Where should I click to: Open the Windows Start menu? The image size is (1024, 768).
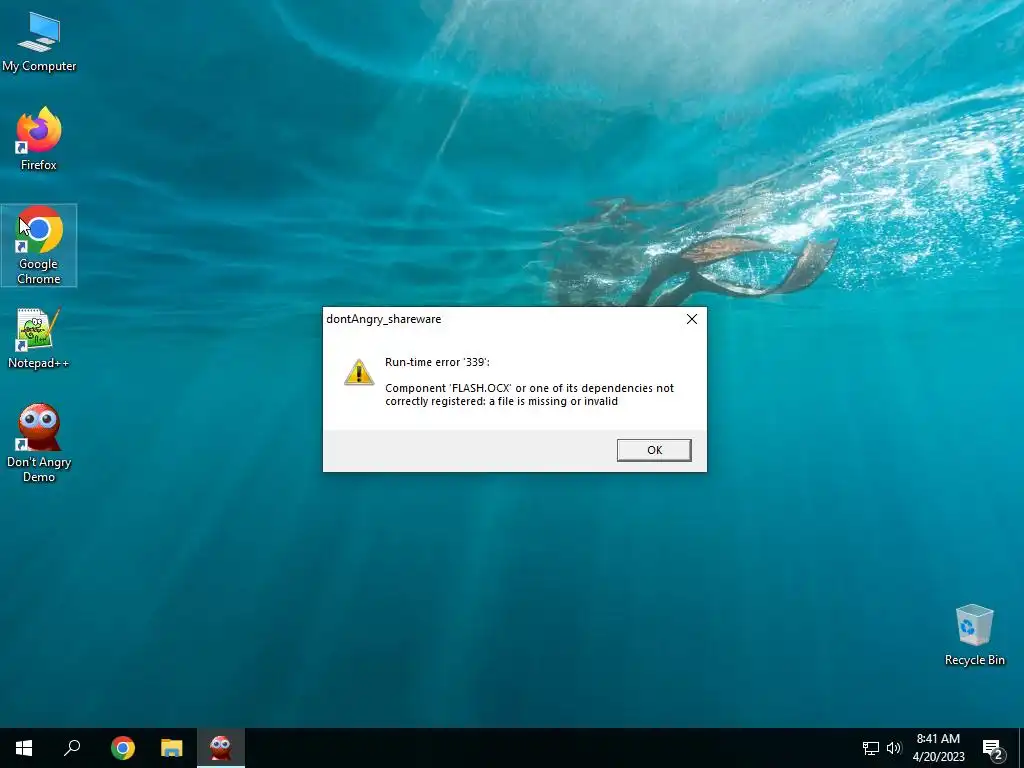[24, 748]
